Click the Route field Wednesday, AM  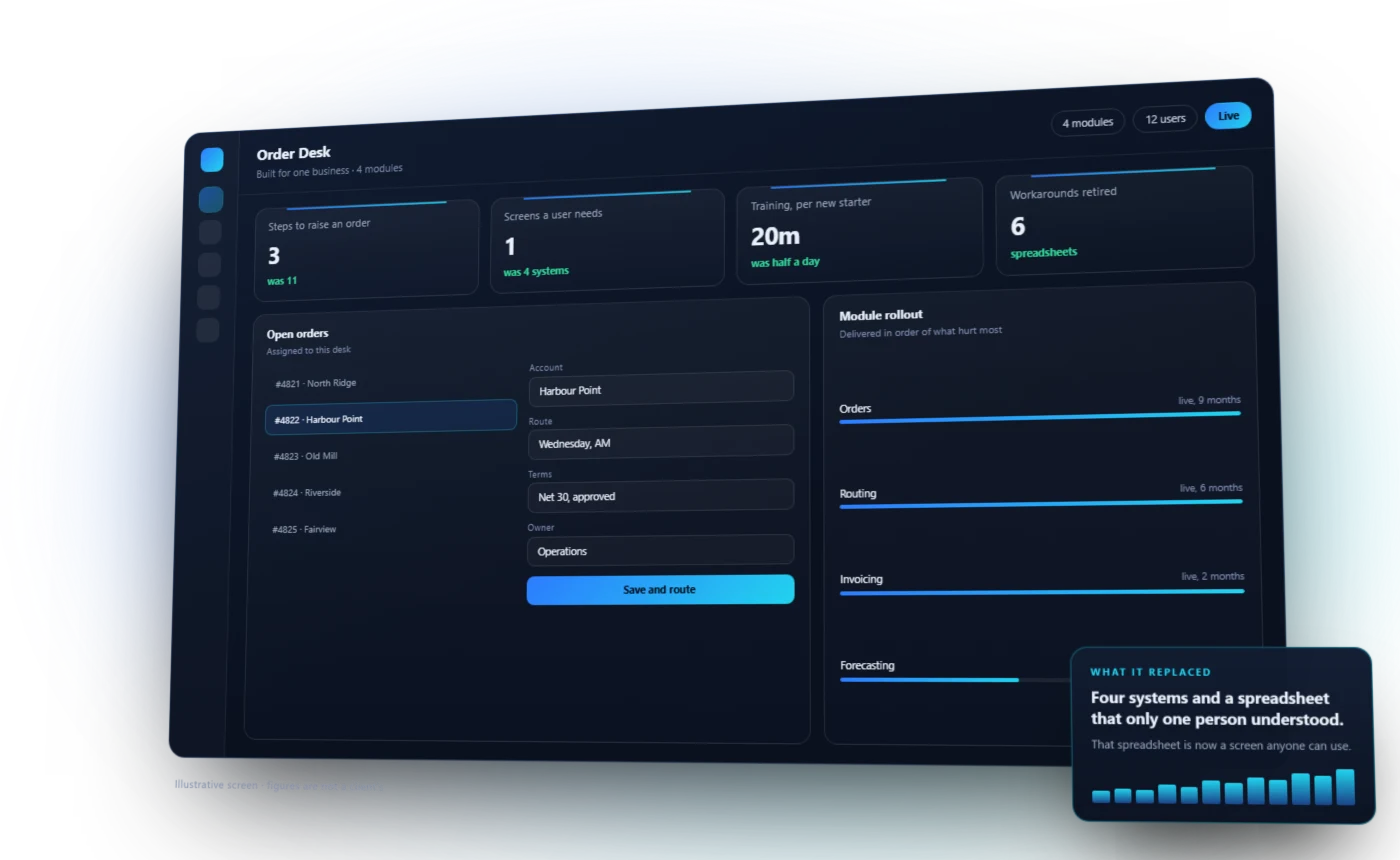click(661, 442)
